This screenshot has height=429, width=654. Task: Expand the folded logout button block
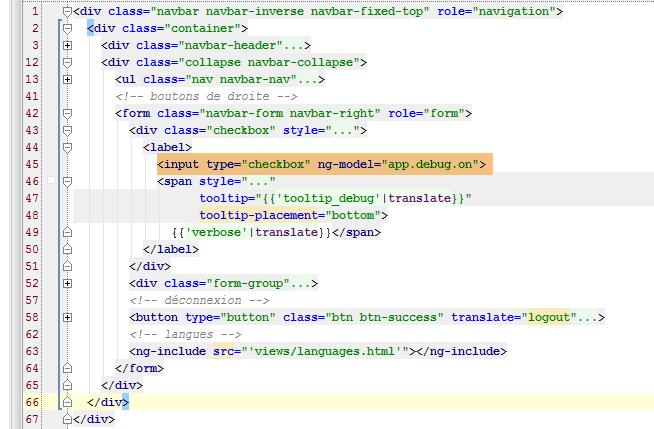[67, 317]
